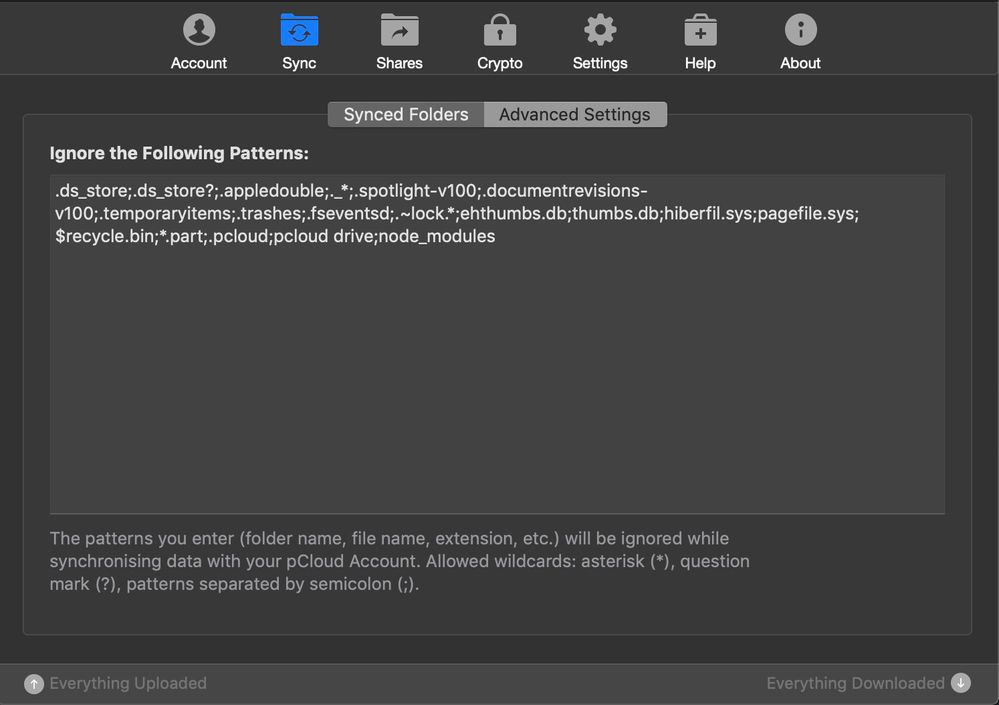This screenshot has width=999, height=705.
Task: Show the About info icon
Action: [800, 31]
